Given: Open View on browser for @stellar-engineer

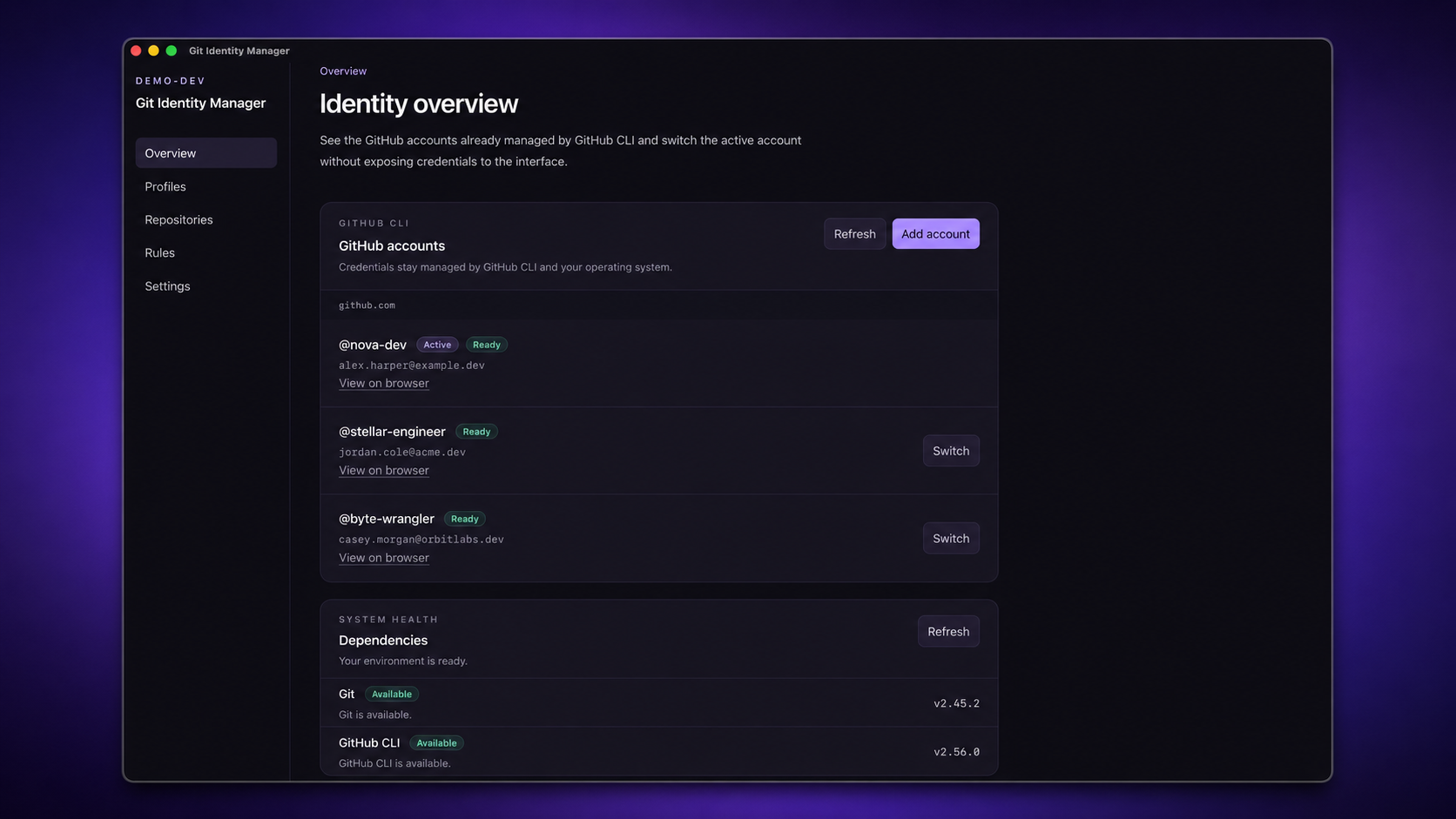Looking at the screenshot, I should tap(384, 470).
